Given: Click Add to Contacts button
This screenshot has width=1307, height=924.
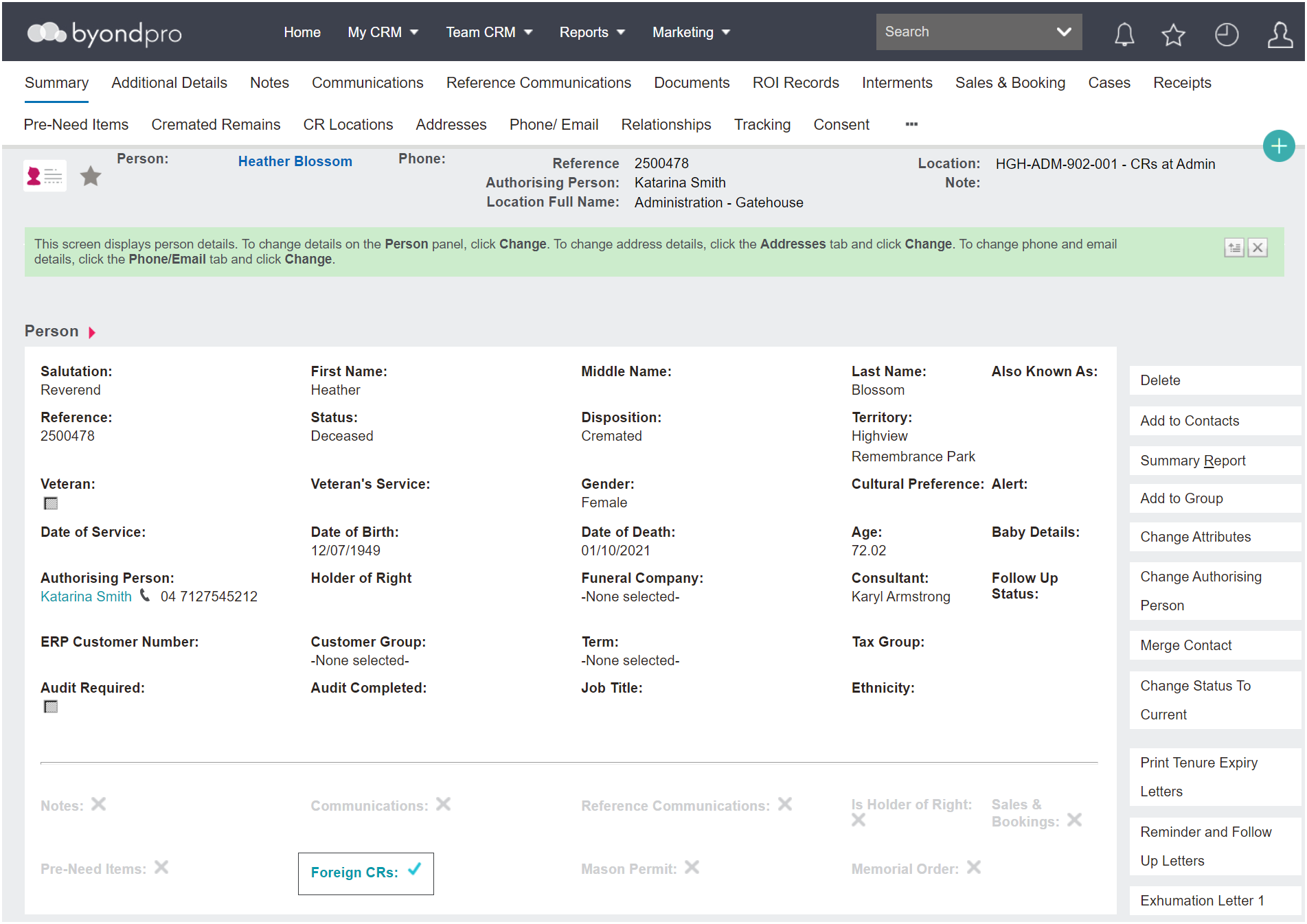Looking at the screenshot, I should (x=1215, y=421).
